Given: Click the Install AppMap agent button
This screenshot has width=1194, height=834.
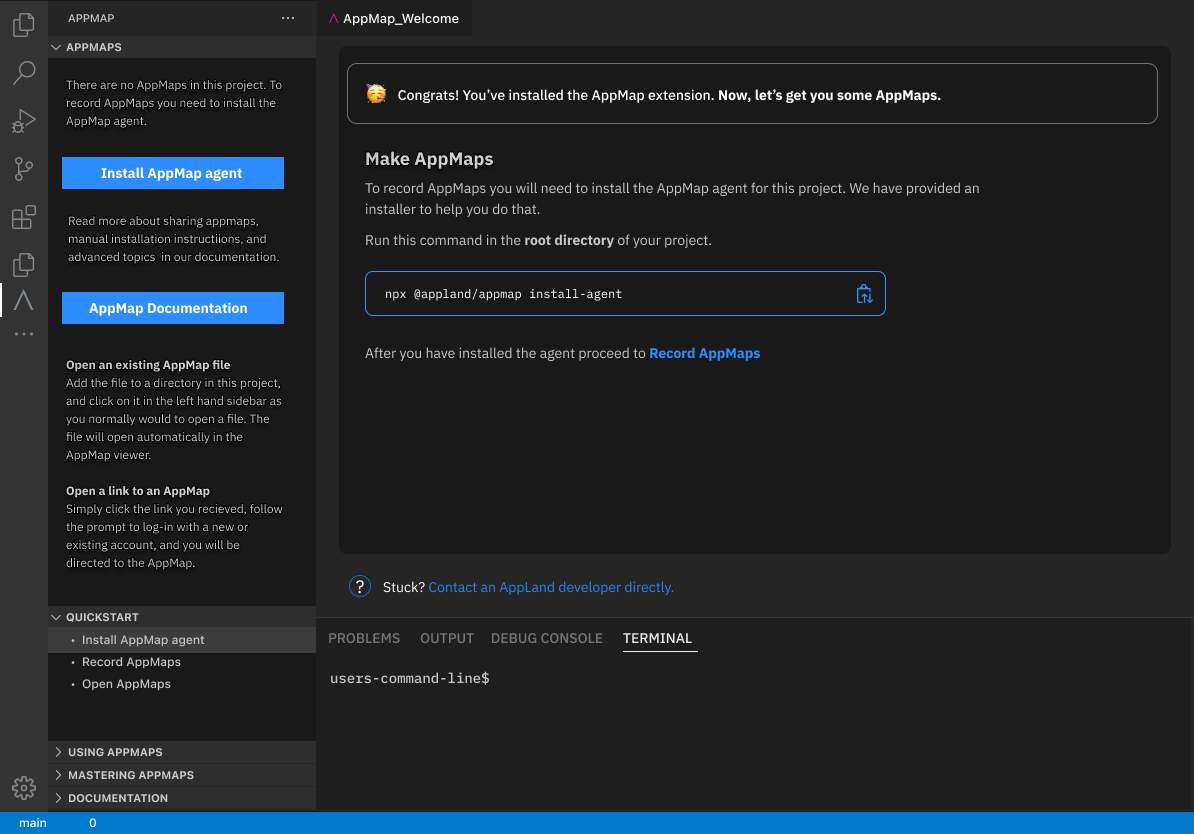Looking at the screenshot, I should coord(172,172).
